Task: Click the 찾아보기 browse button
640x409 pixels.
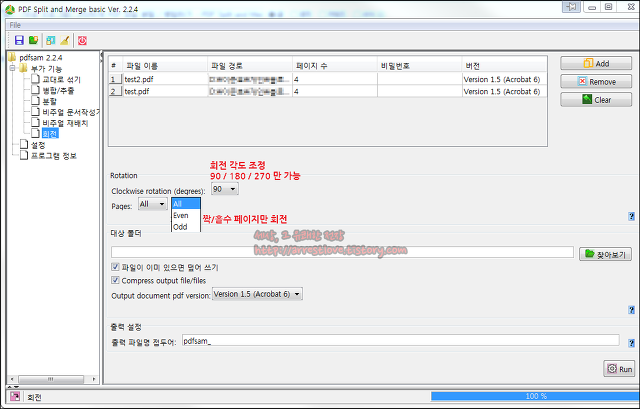Action: tap(605, 254)
